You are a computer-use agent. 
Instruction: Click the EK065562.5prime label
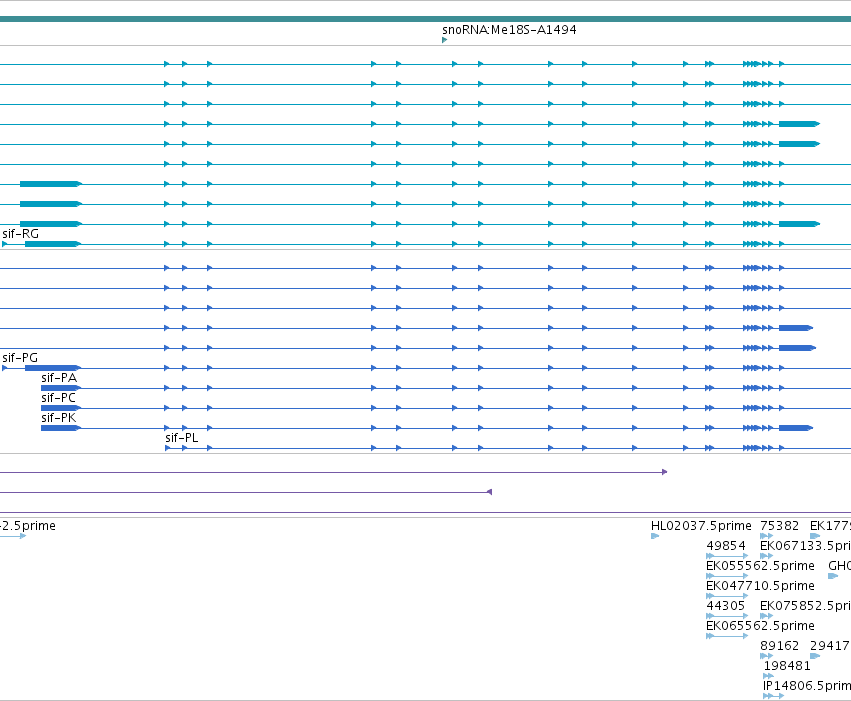click(760, 626)
